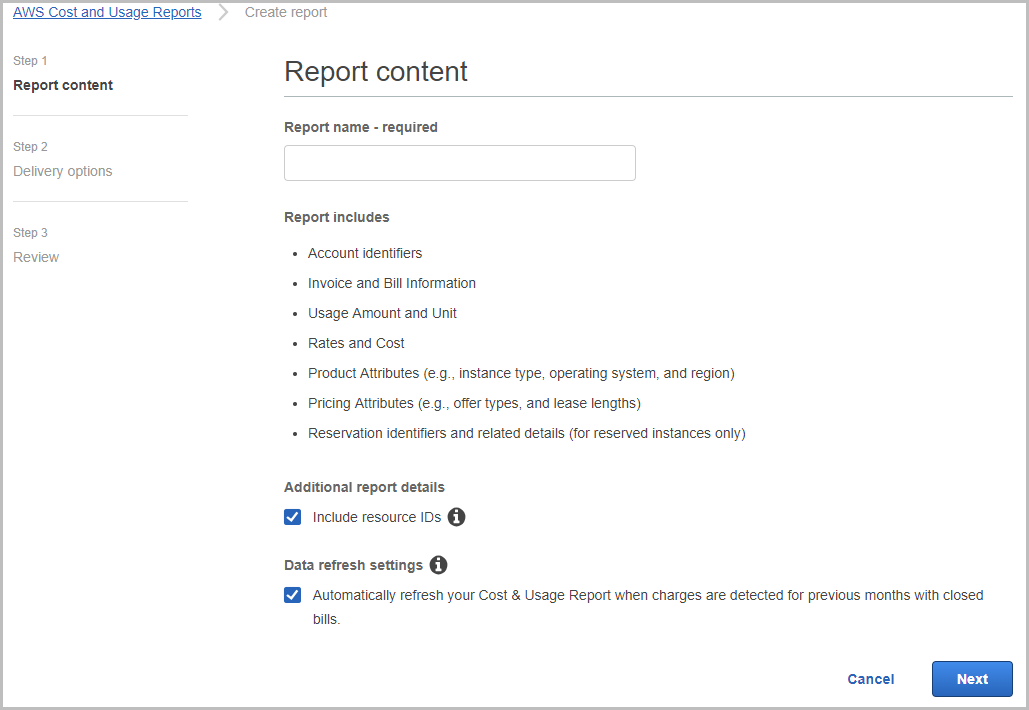This screenshot has width=1029, height=710.
Task: Click the Invoice and Bill Information item
Action: [x=392, y=283]
